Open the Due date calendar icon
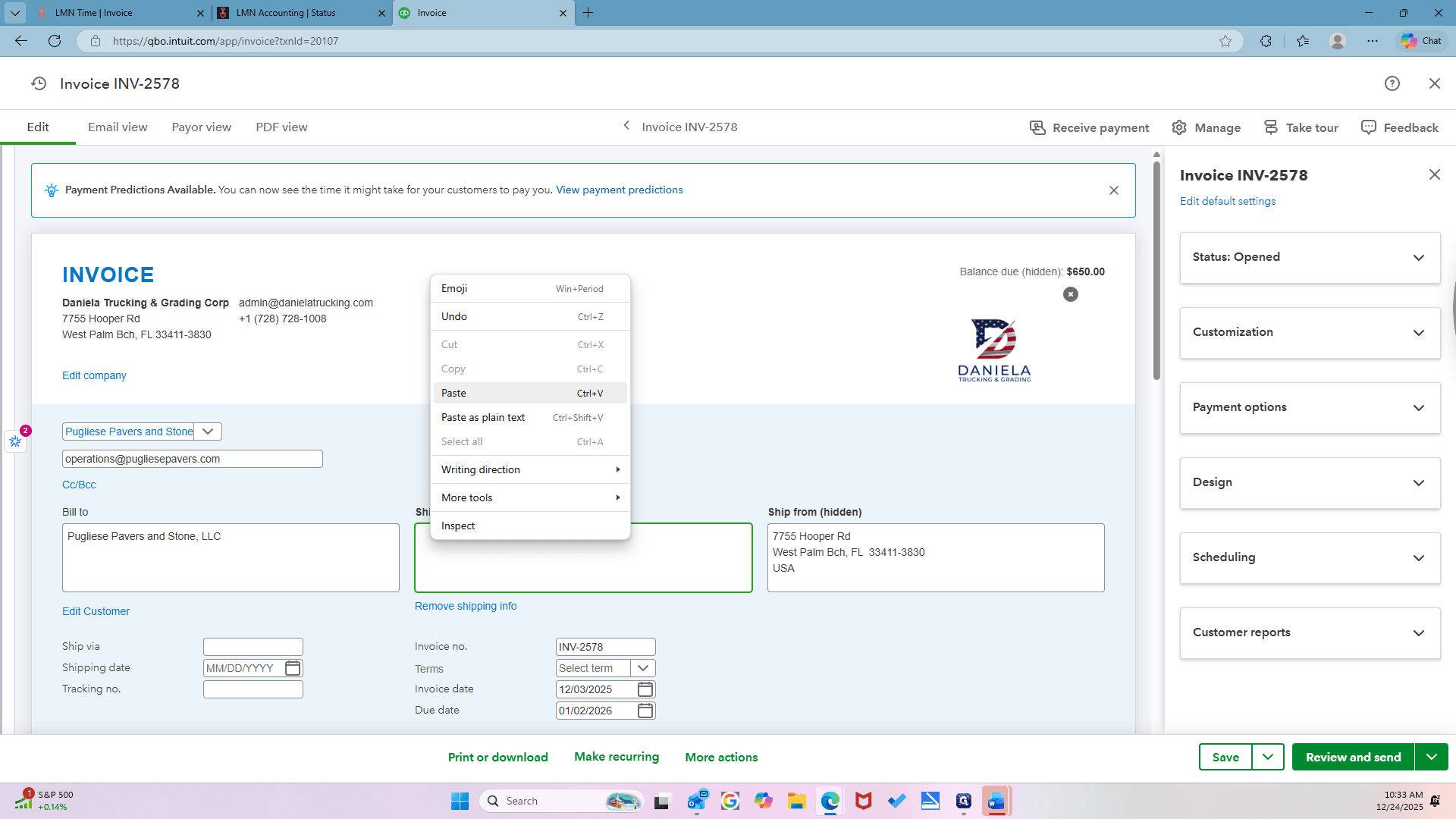Viewport: 1456px width, 819px height. click(645, 711)
